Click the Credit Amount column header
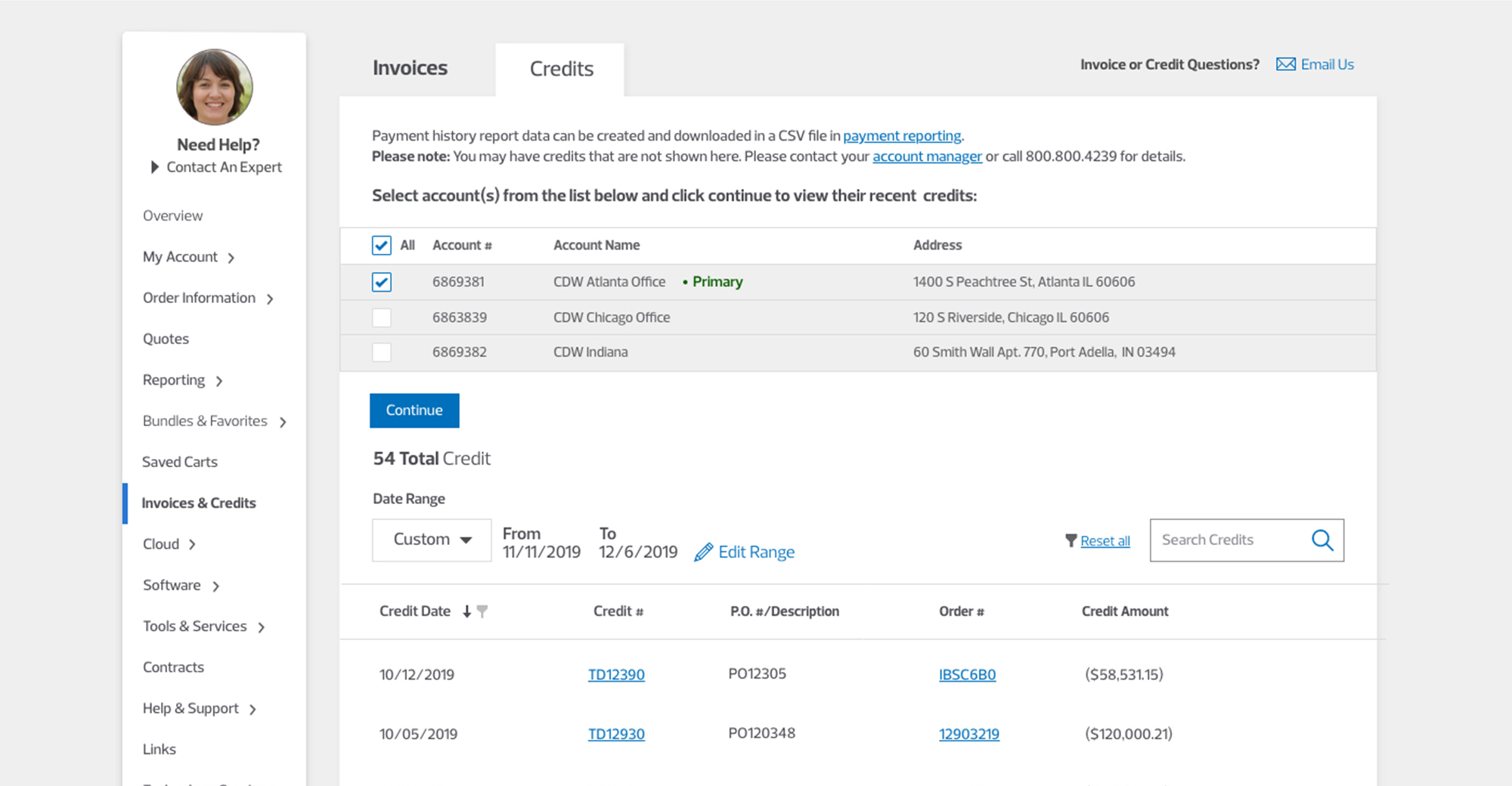Image resolution: width=1512 pixels, height=786 pixels. 1124,611
